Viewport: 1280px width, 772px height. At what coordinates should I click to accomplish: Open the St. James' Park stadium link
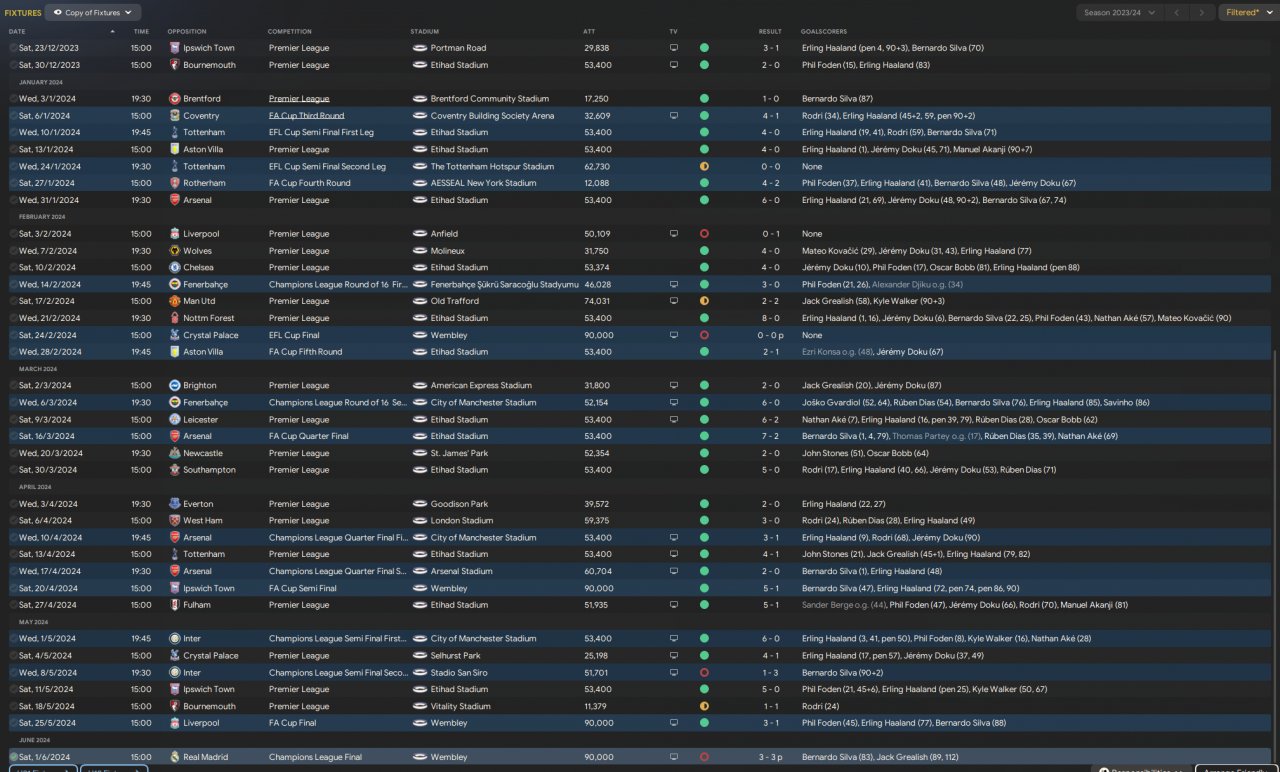(459, 453)
